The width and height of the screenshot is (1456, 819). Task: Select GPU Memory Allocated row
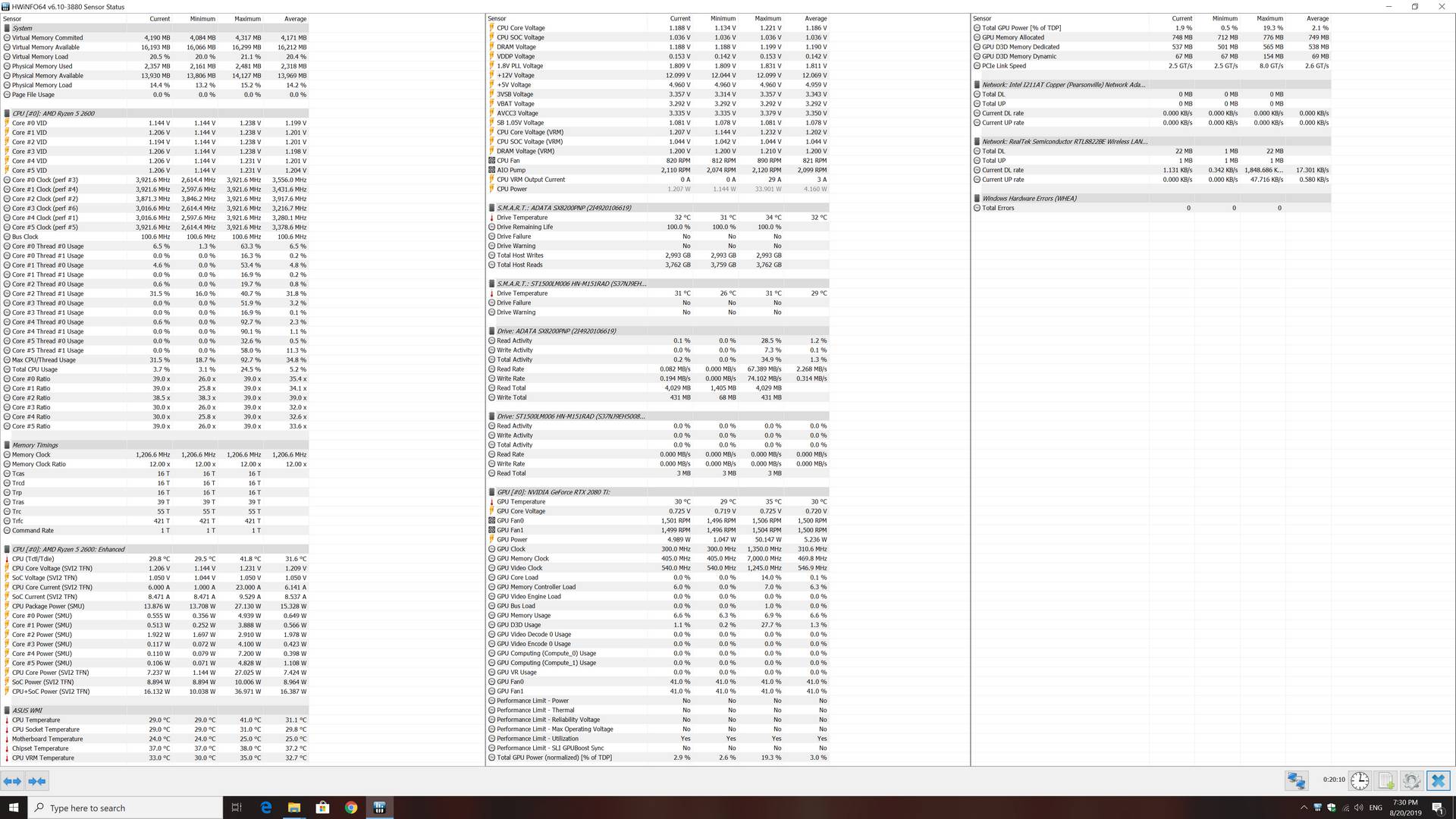tap(1152, 37)
